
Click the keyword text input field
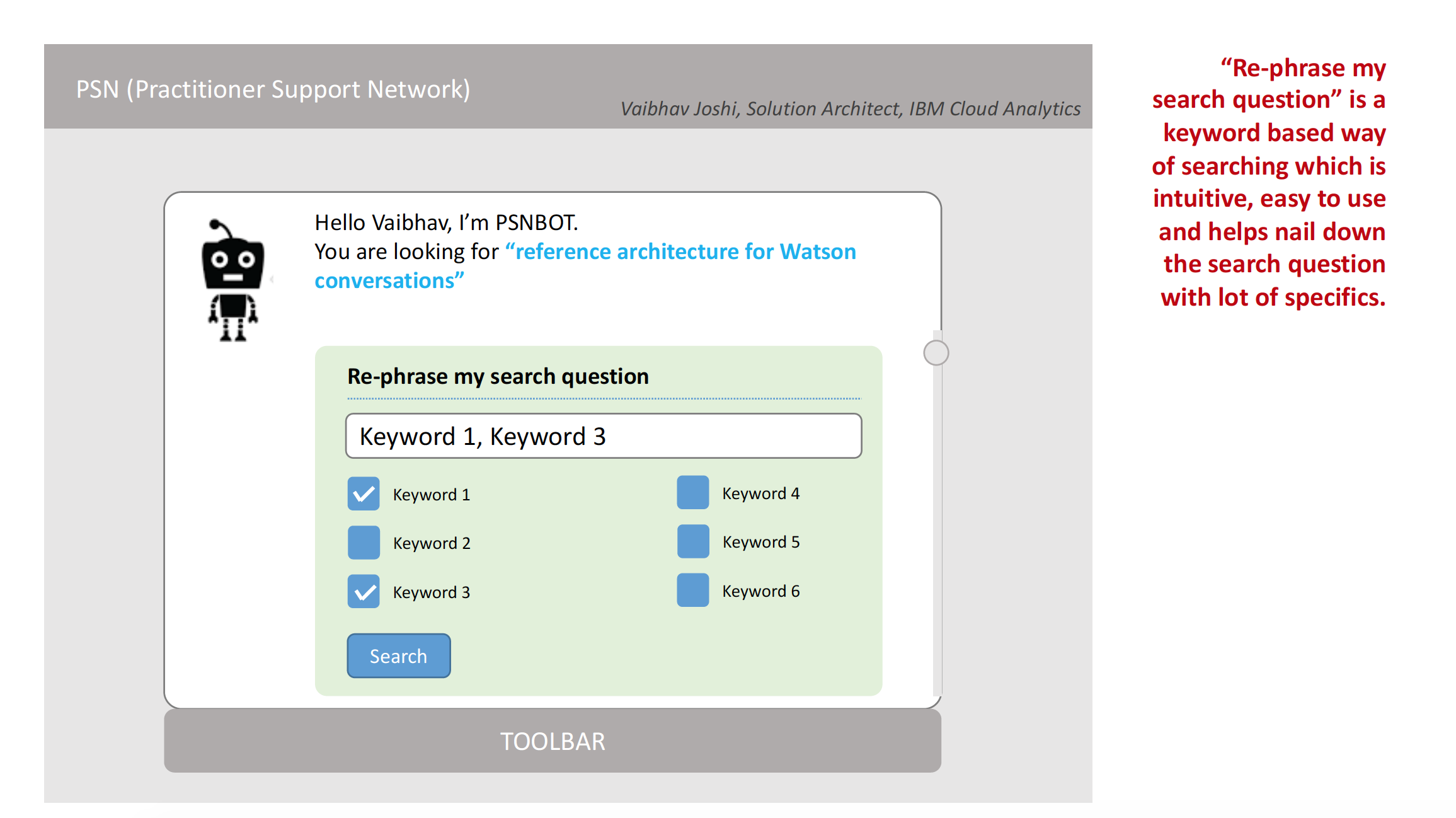pyautogui.click(x=603, y=436)
